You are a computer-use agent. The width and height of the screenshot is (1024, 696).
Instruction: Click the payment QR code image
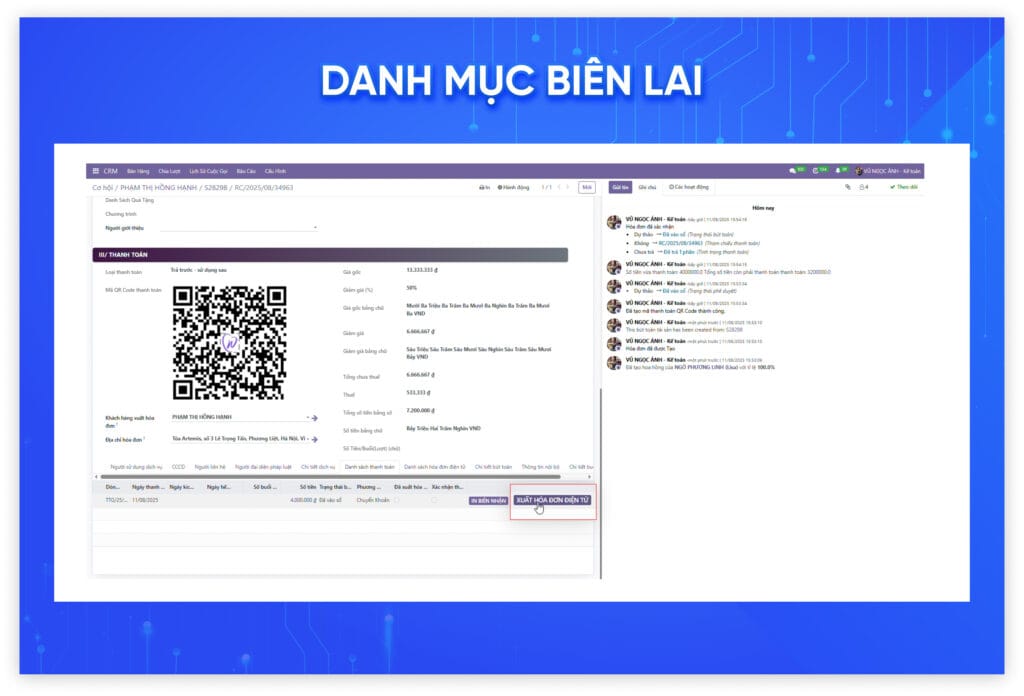[229, 342]
